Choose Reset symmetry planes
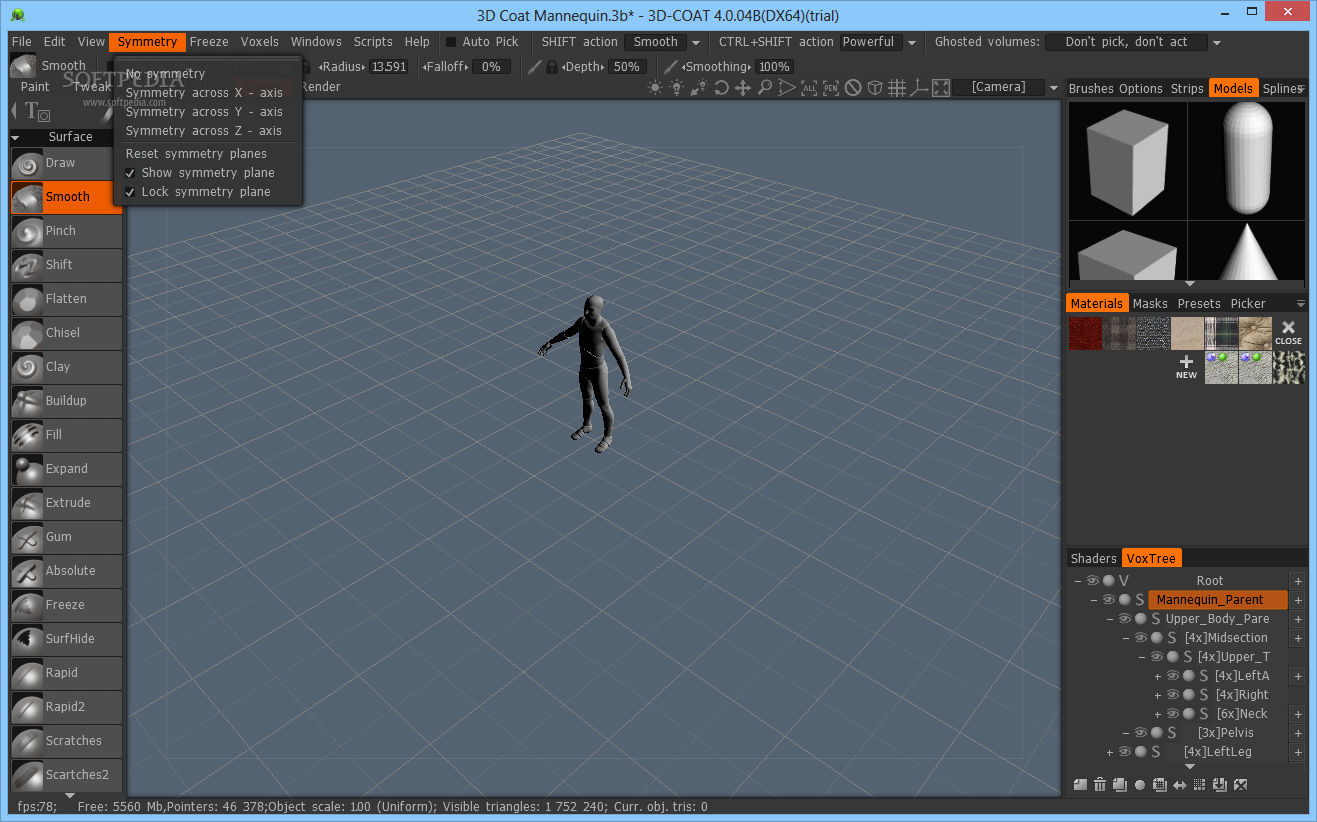 [196, 154]
